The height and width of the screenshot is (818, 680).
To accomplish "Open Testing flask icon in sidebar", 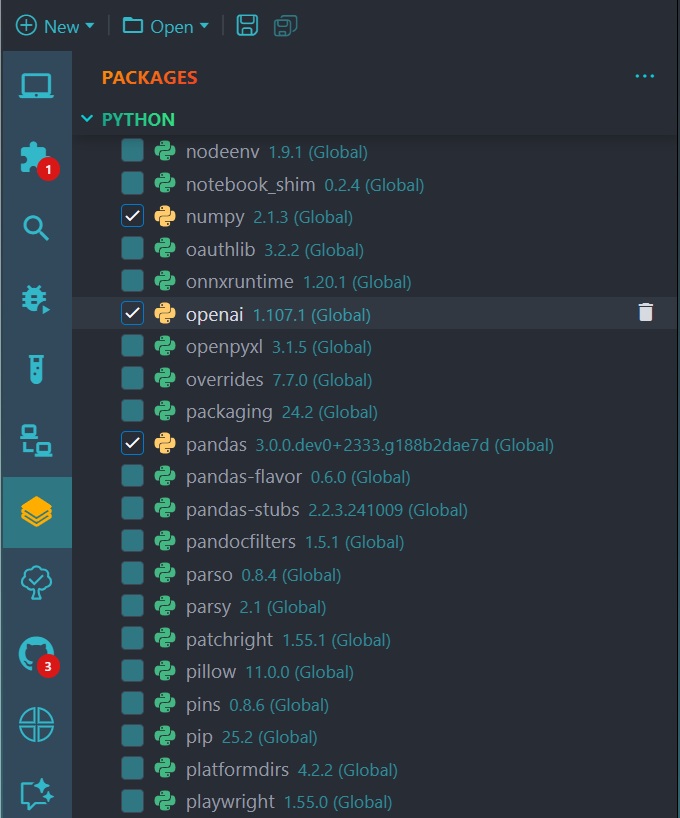I will pos(36,369).
